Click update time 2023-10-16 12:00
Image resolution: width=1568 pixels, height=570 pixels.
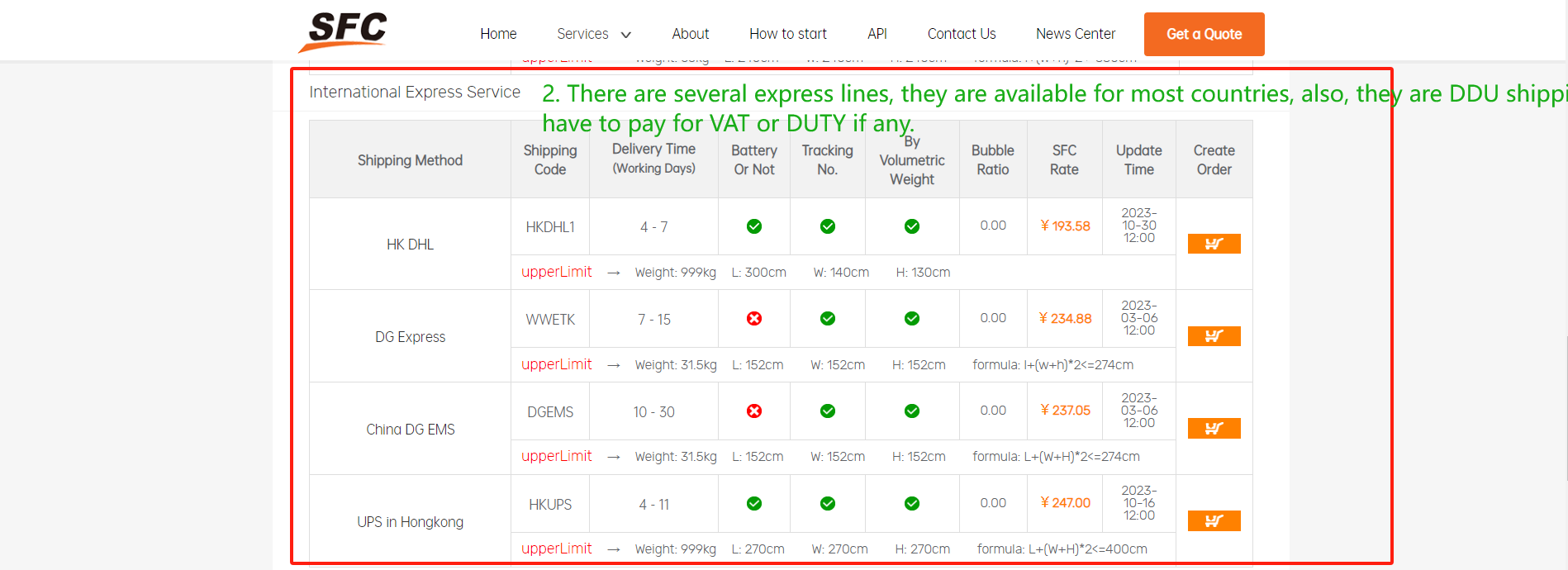coord(1139,503)
